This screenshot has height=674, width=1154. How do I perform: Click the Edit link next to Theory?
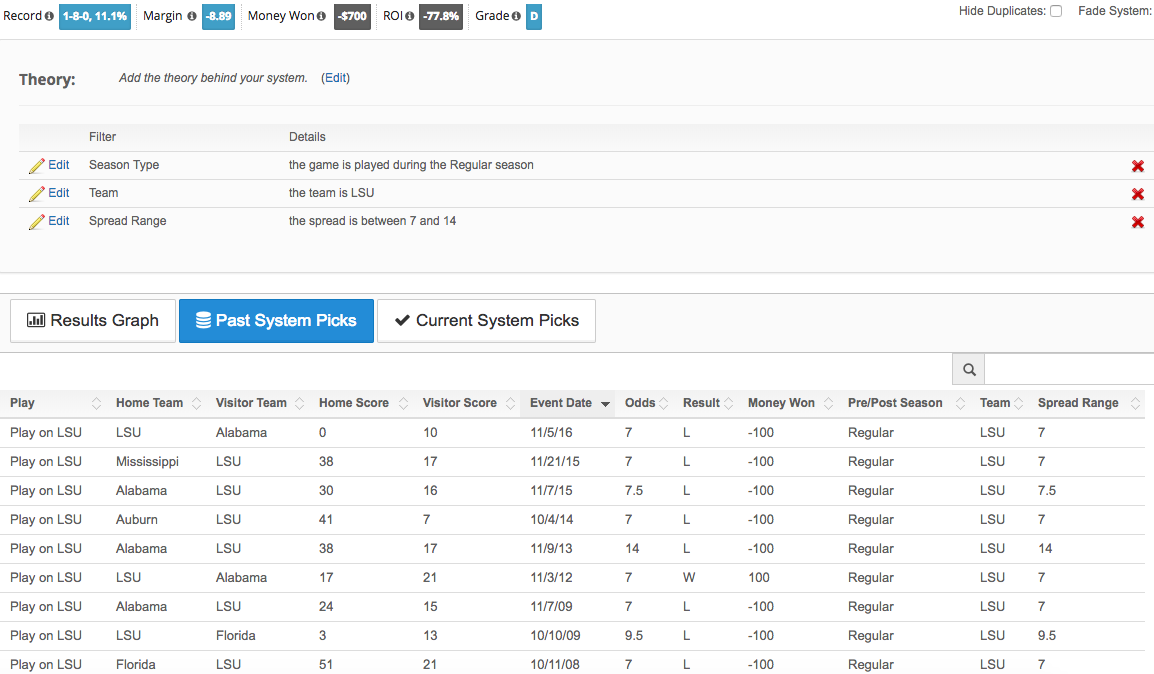pos(336,78)
